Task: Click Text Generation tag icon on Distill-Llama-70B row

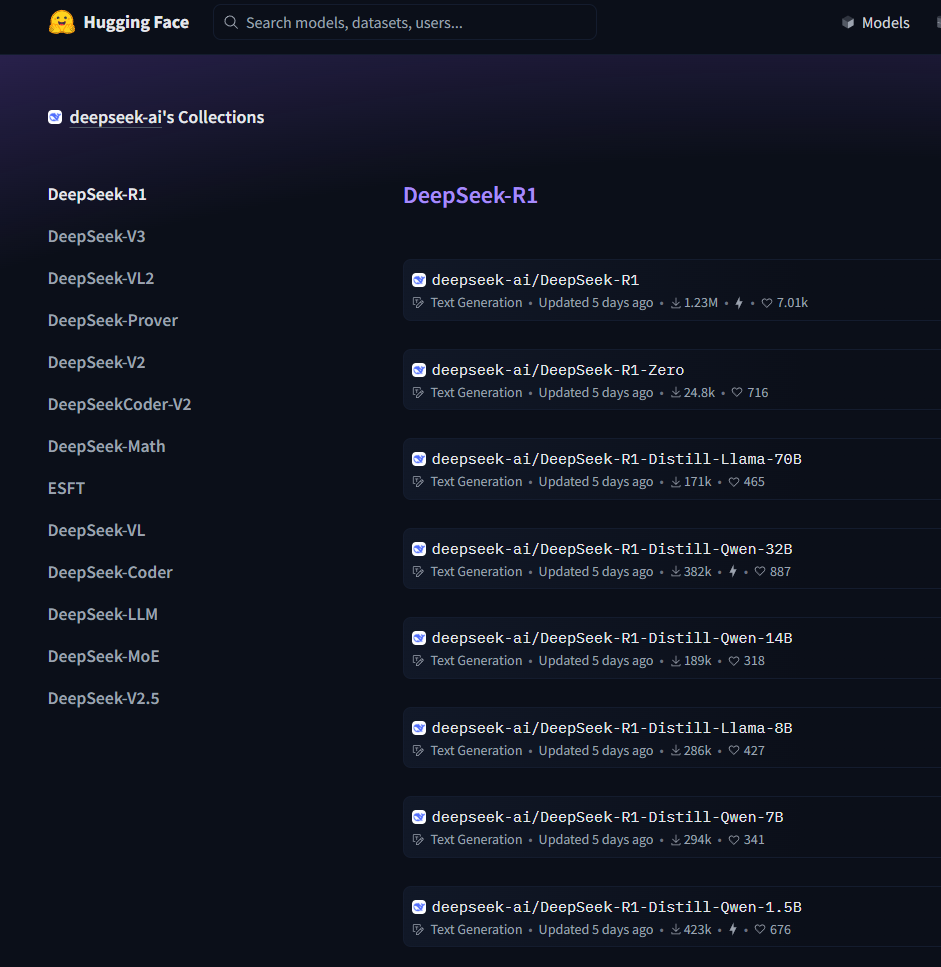Action: point(419,482)
